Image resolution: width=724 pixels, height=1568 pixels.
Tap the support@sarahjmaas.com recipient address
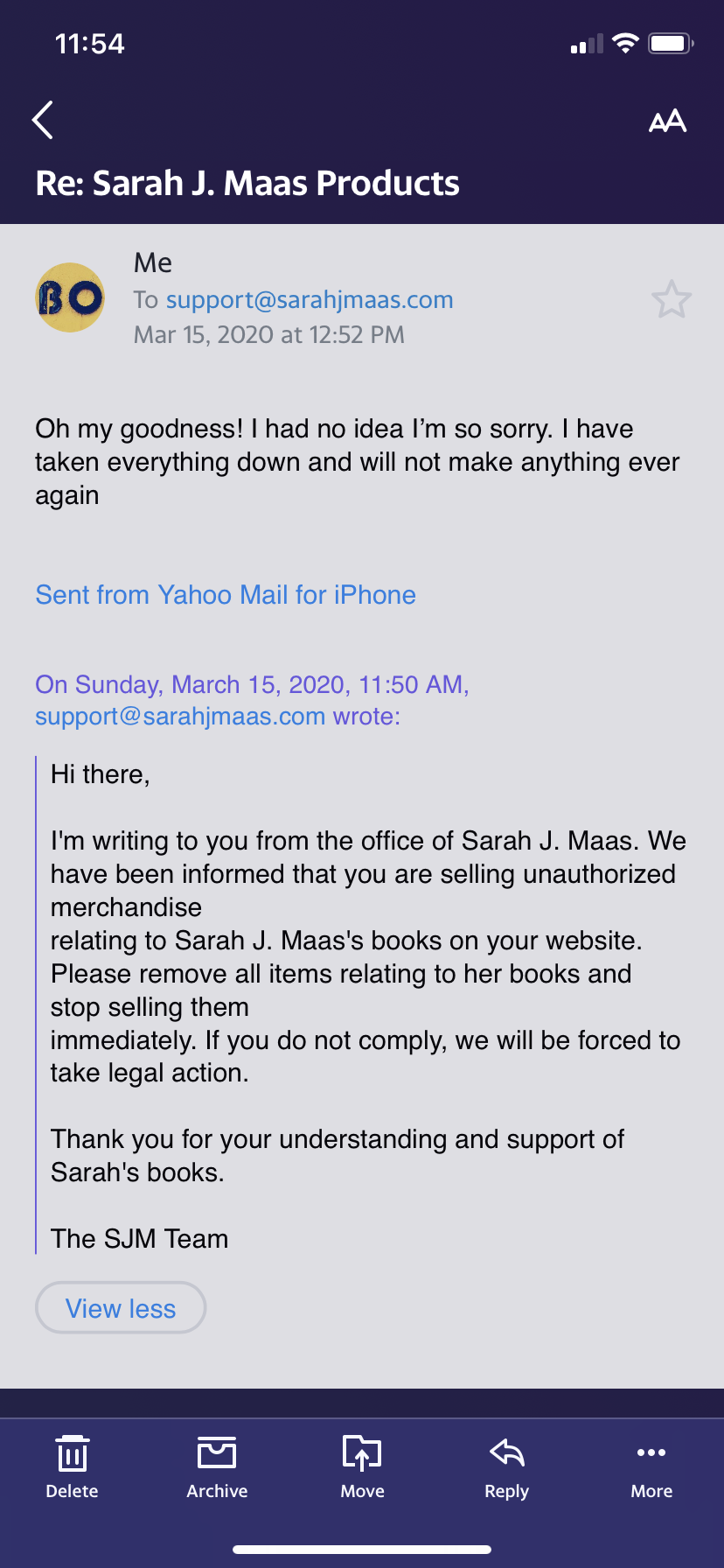tap(310, 299)
